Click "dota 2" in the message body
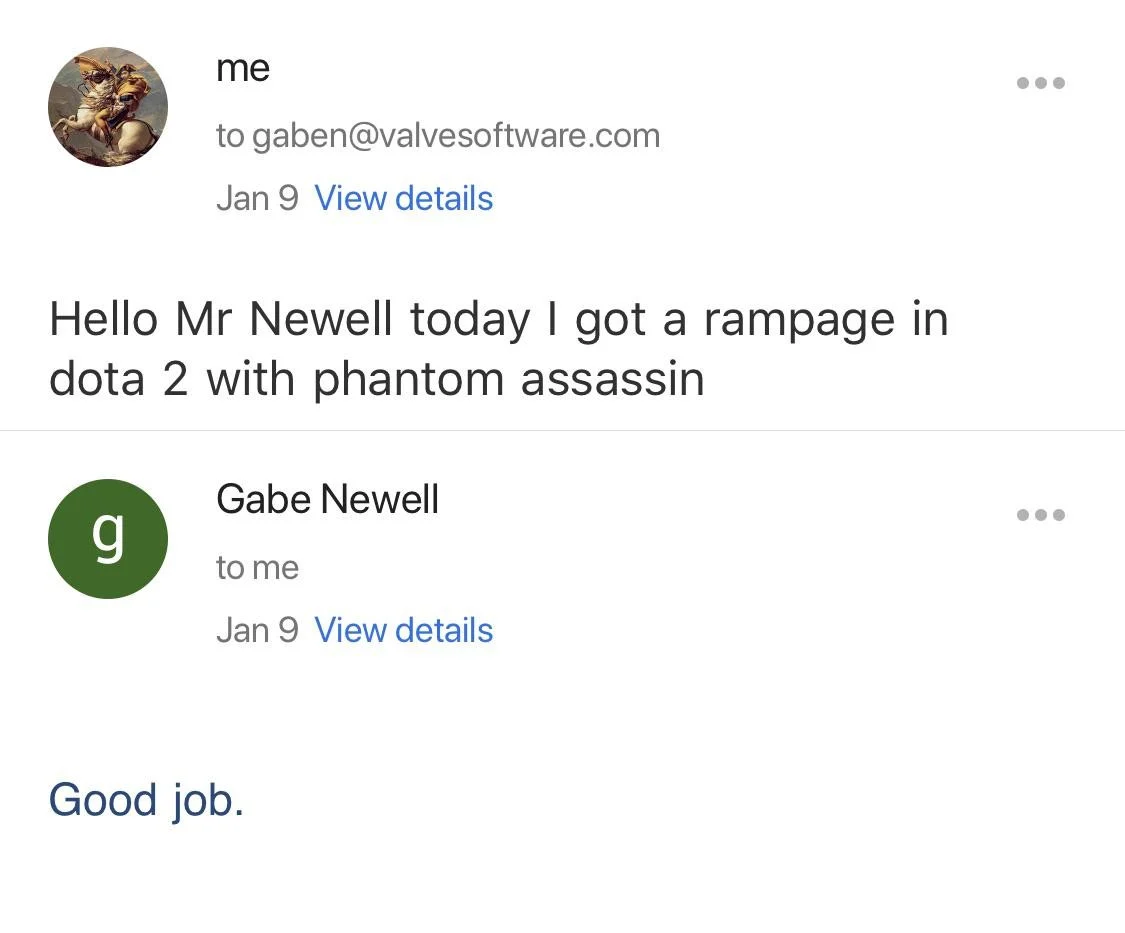Image resolution: width=1125 pixels, height=933 pixels. (x=118, y=380)
